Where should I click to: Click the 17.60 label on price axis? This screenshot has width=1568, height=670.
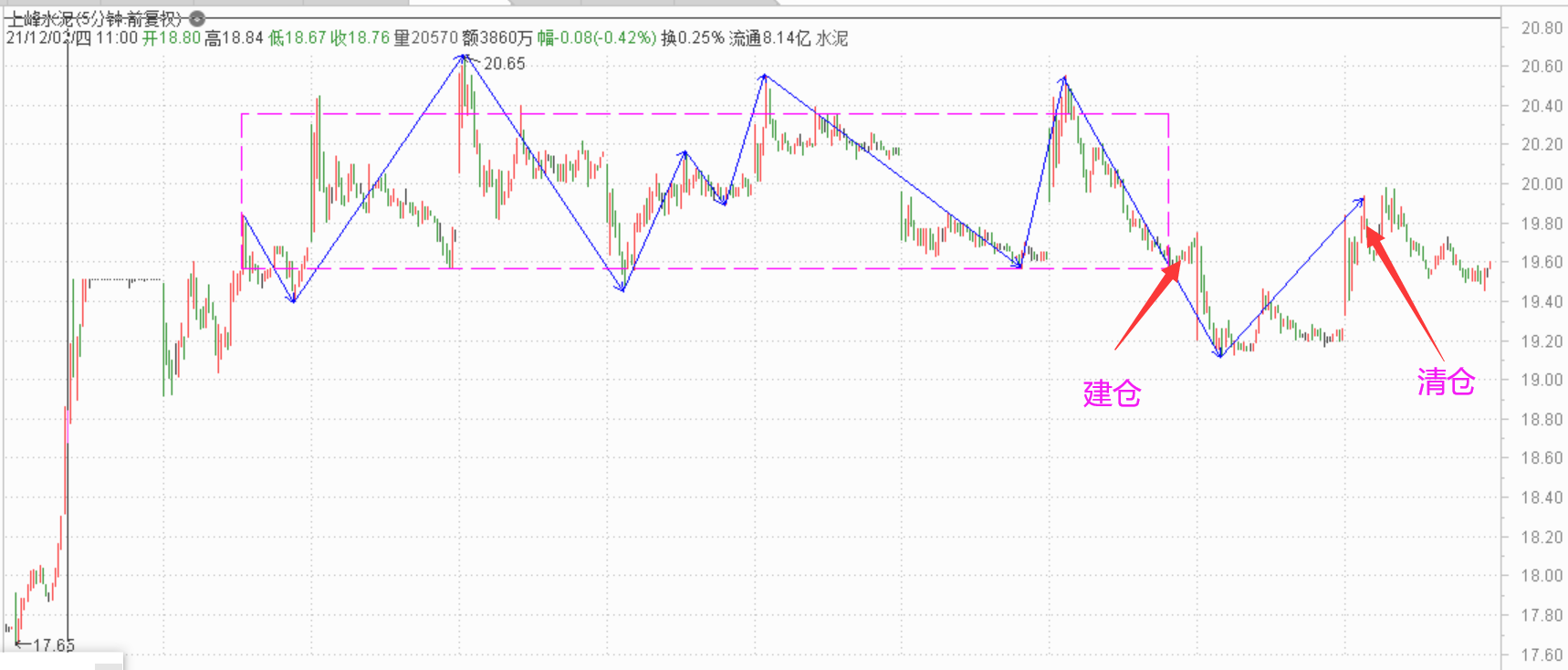pyautogui.click(x=1542, y=654)
